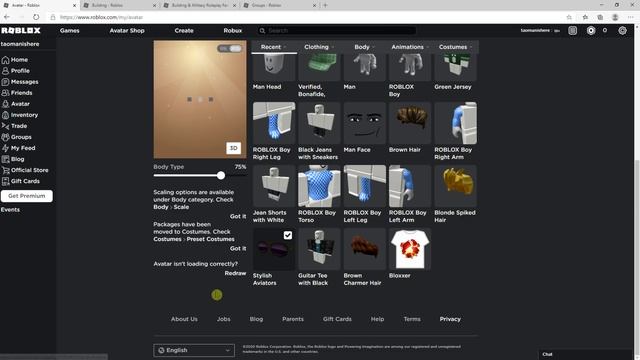This screenshot has height=360, width=640.
Task: Go back in browser
Action: tap(7, 17)
